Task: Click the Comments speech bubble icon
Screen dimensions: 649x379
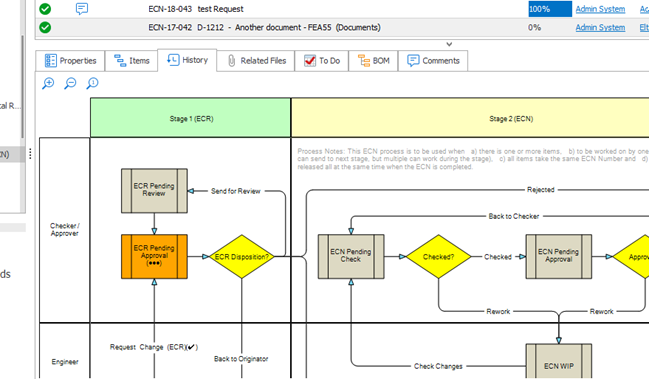Action: (413, 61)
